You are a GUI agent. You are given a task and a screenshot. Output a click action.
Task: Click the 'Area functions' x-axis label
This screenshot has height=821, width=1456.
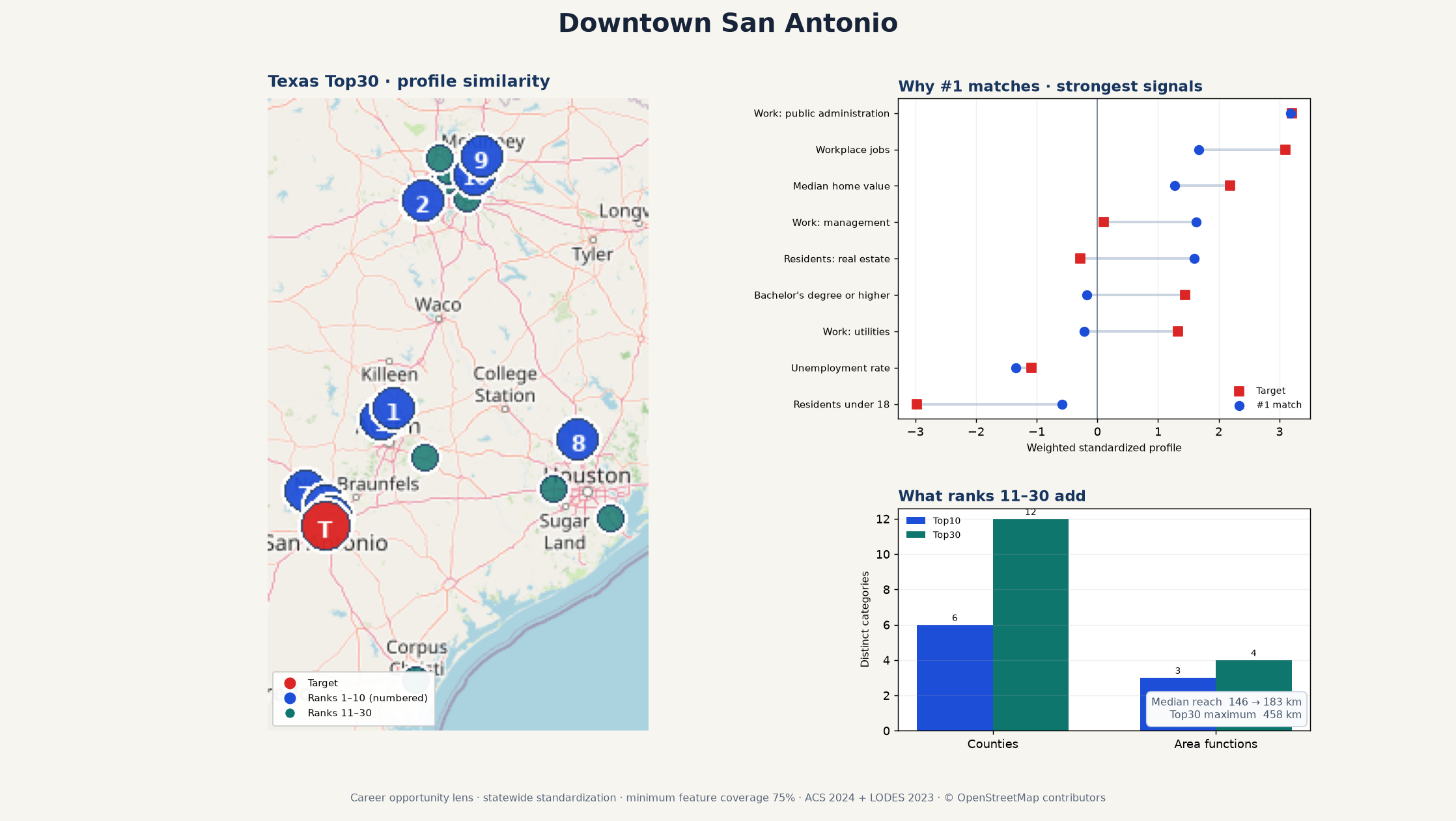(x=1216, y=744)
